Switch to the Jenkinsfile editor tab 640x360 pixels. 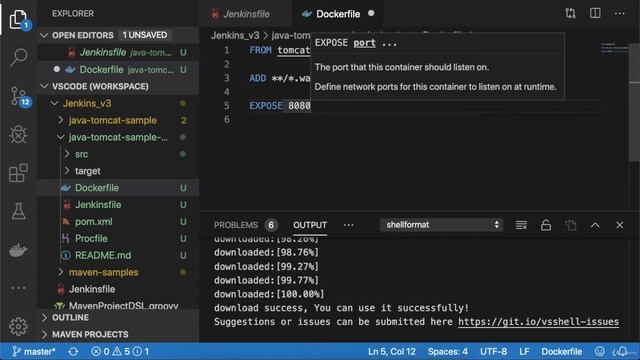pos(246,13)
